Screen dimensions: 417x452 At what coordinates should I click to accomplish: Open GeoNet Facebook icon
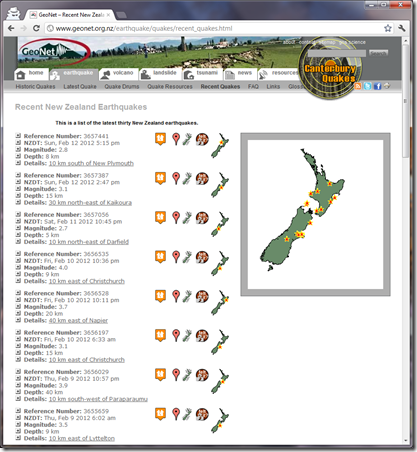[377, 86]
